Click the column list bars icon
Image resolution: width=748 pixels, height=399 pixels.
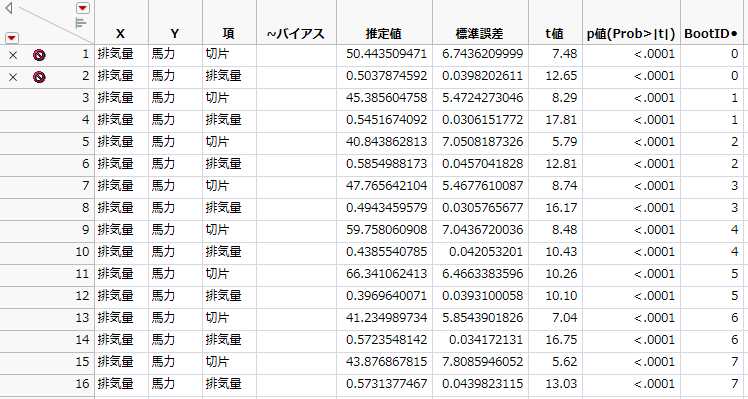(x=81, y=22)
